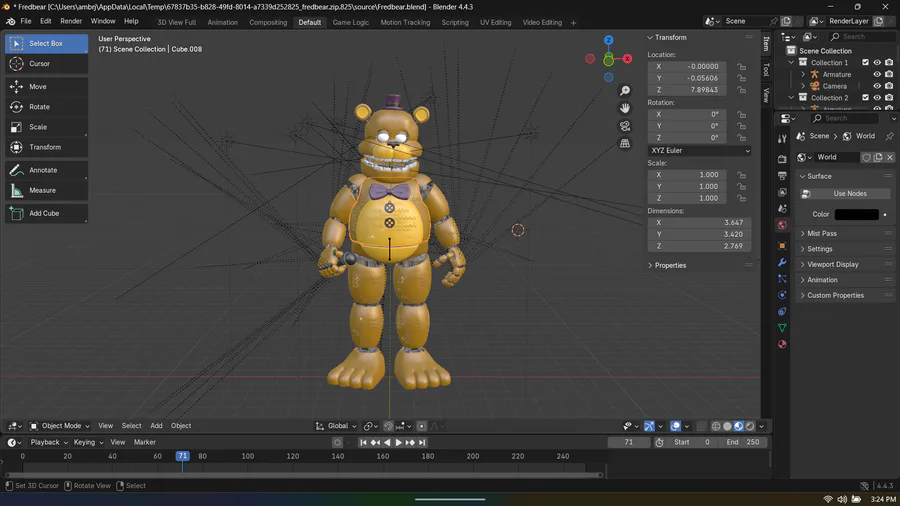
Task: Hide the Armature in viewport
Action: point(877,75)
